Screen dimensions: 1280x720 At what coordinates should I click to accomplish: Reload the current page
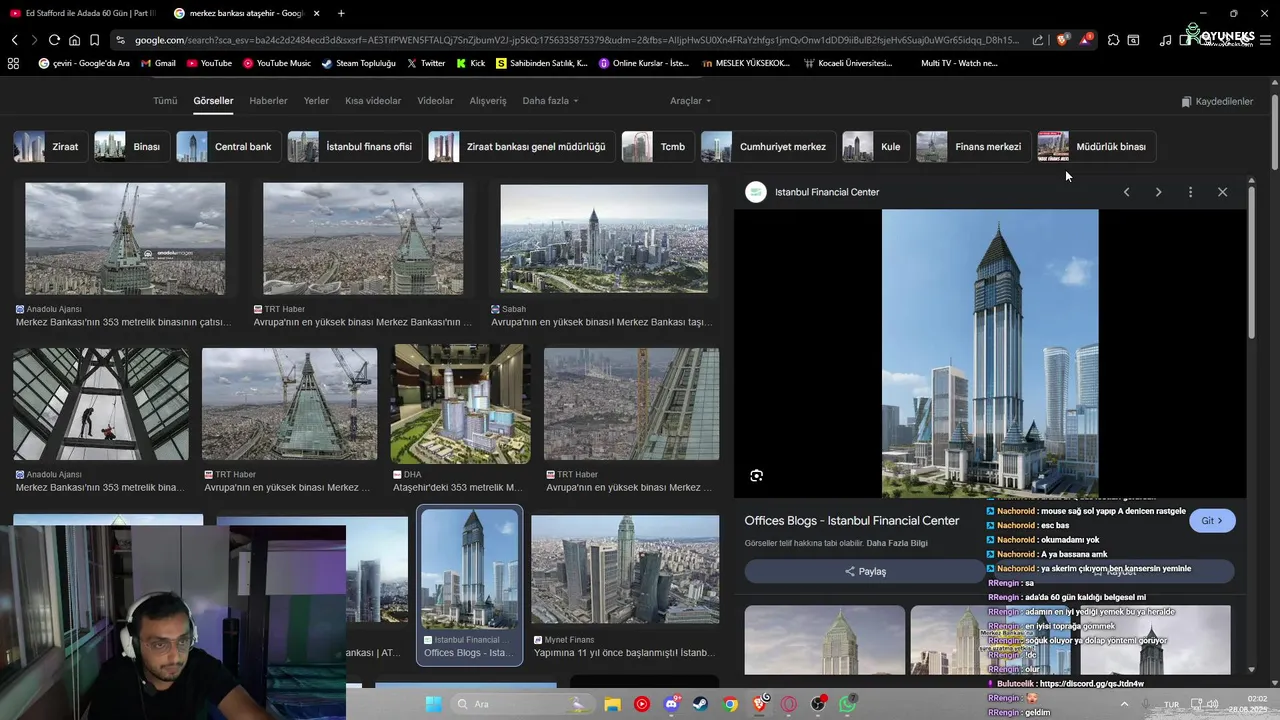click(x=54, y=40)
